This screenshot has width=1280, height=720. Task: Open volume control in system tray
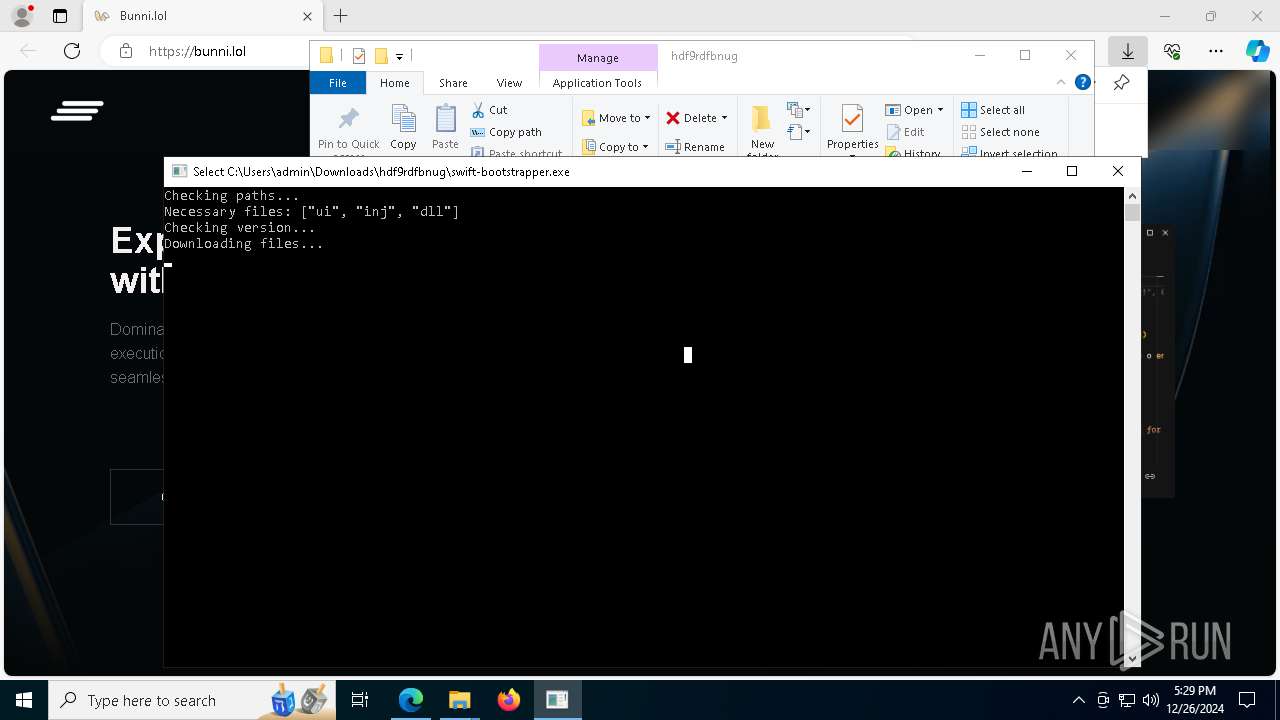1150,700
